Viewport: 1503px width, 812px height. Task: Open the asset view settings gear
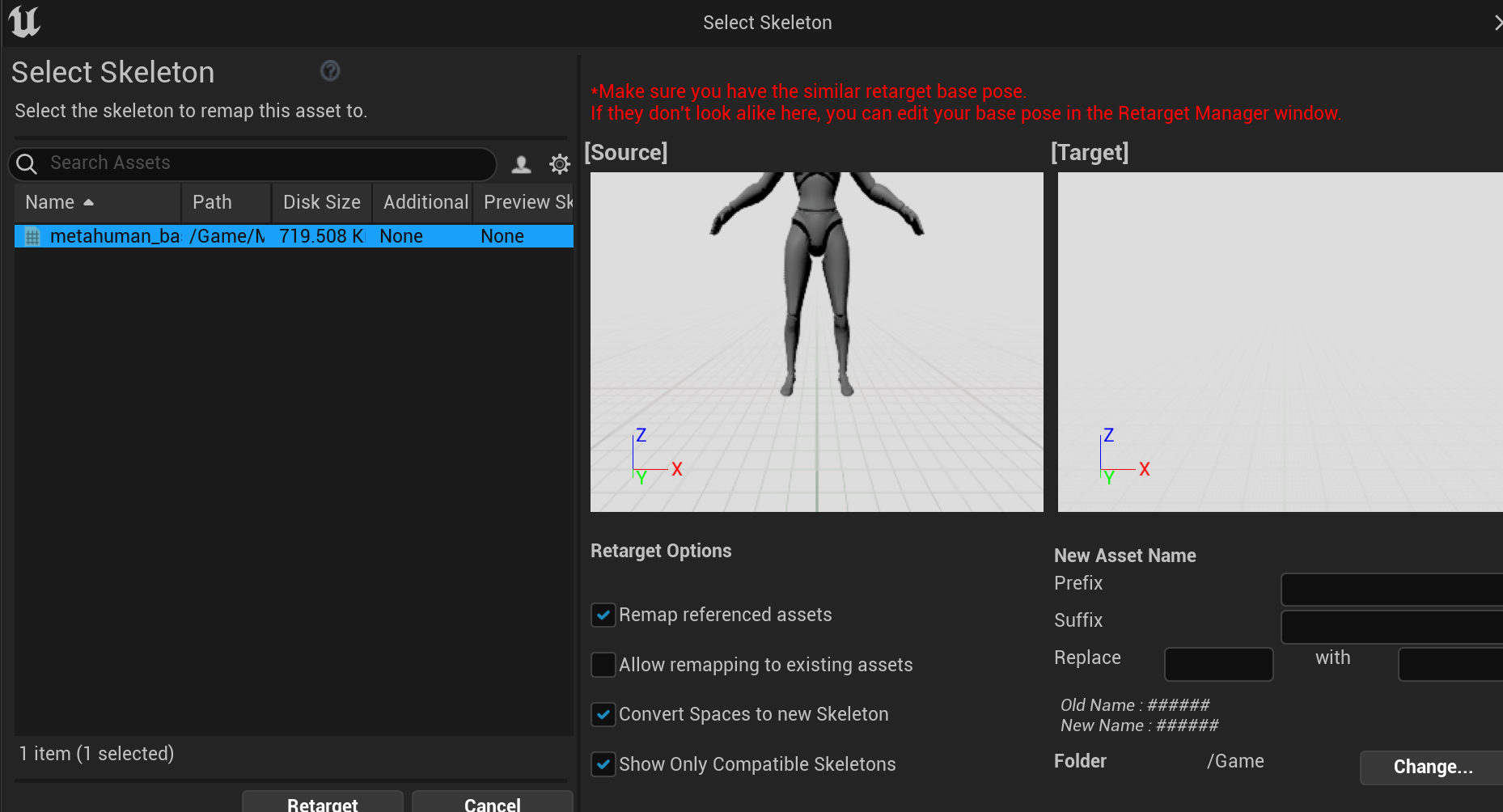click(x=559, y=165)
